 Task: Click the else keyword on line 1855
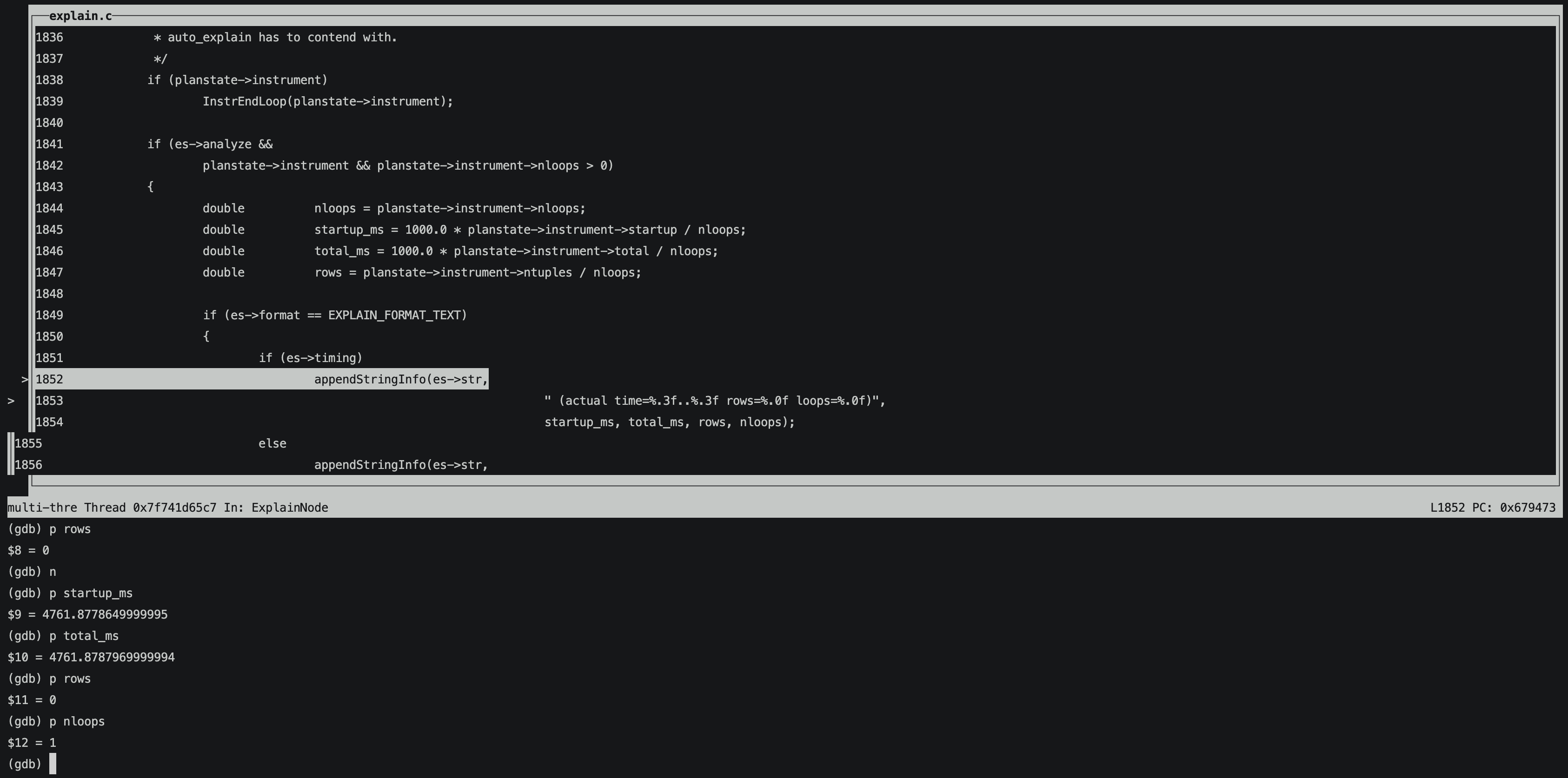(272, 443)
